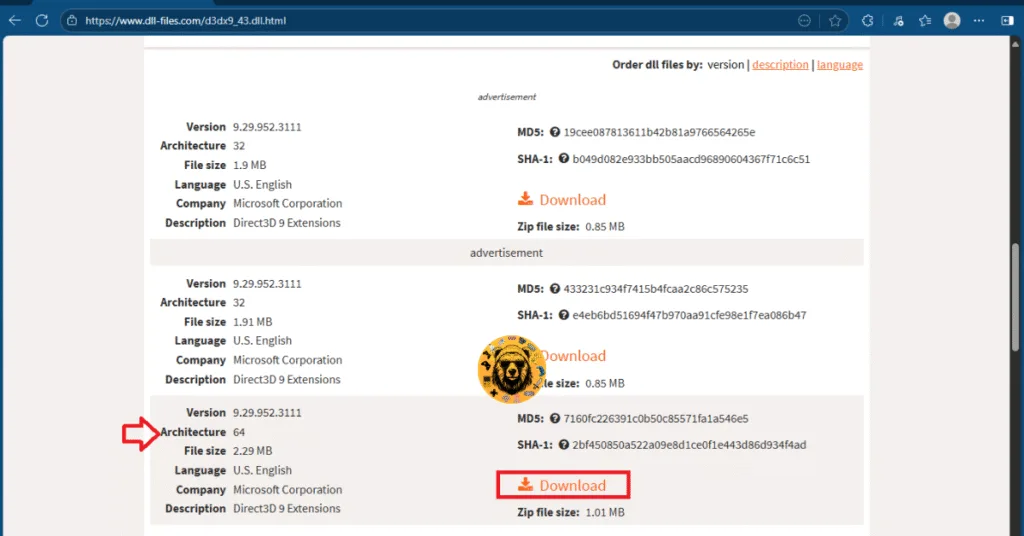
Task: Order DLL files by language
Action: [x=839, y=65]
